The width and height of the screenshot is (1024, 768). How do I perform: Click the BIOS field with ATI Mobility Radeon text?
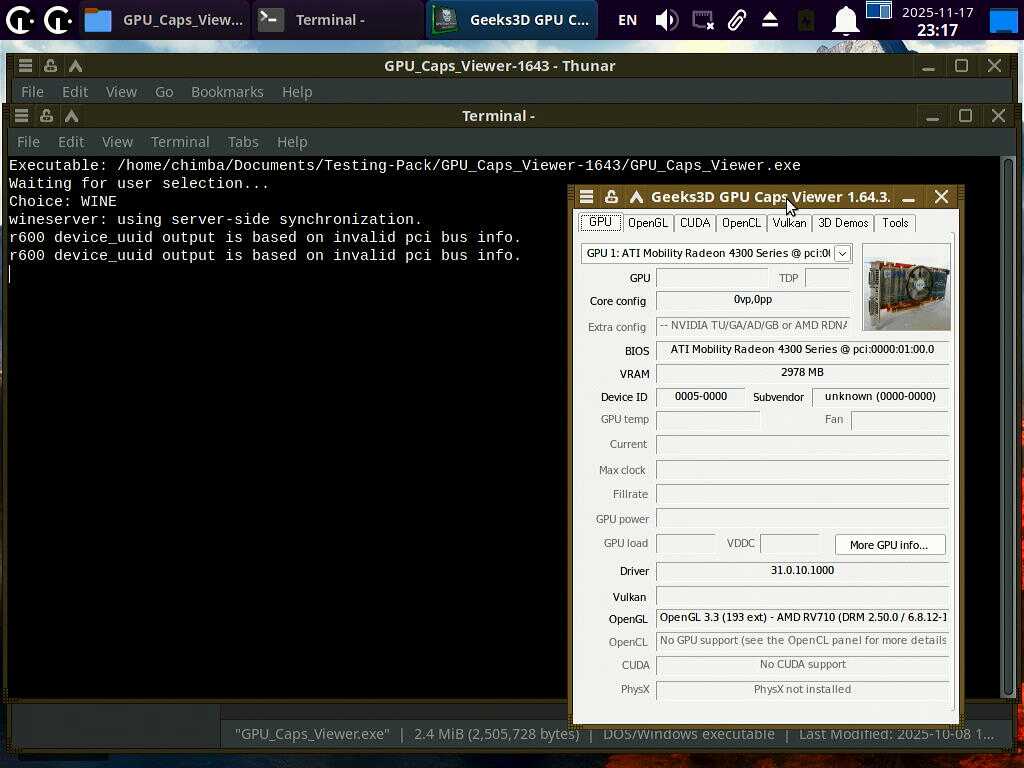point(803,350)
